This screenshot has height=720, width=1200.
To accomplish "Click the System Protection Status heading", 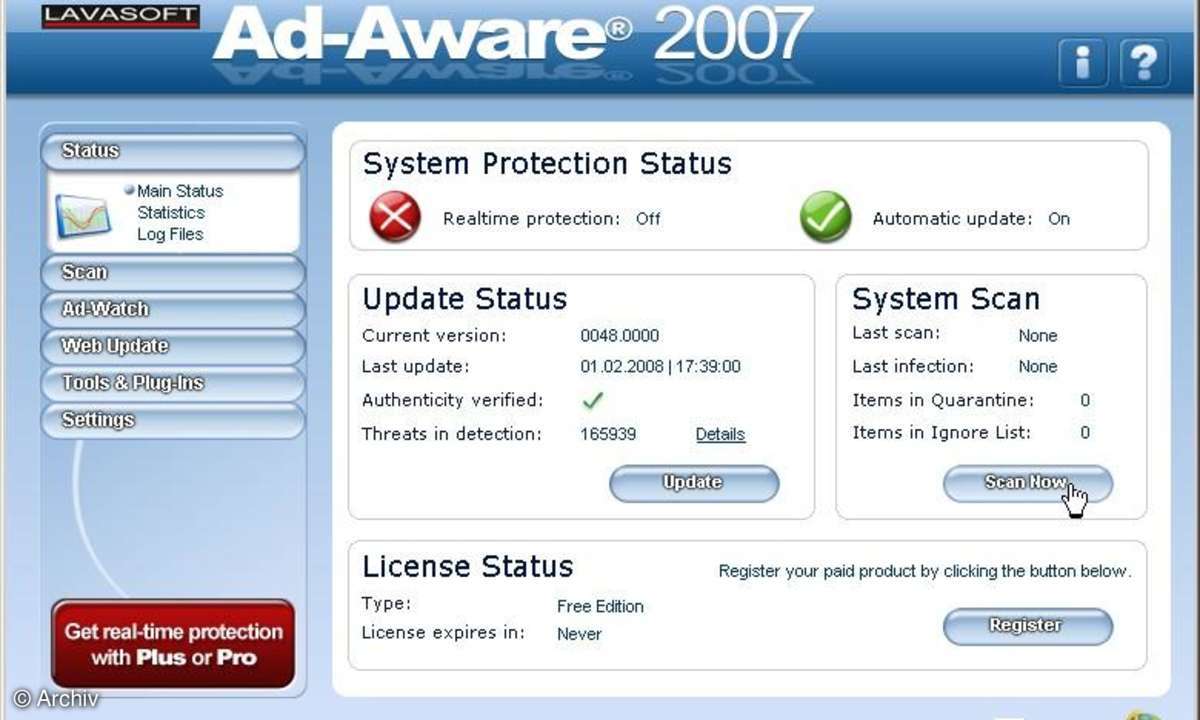I will (x=547, y=164).
